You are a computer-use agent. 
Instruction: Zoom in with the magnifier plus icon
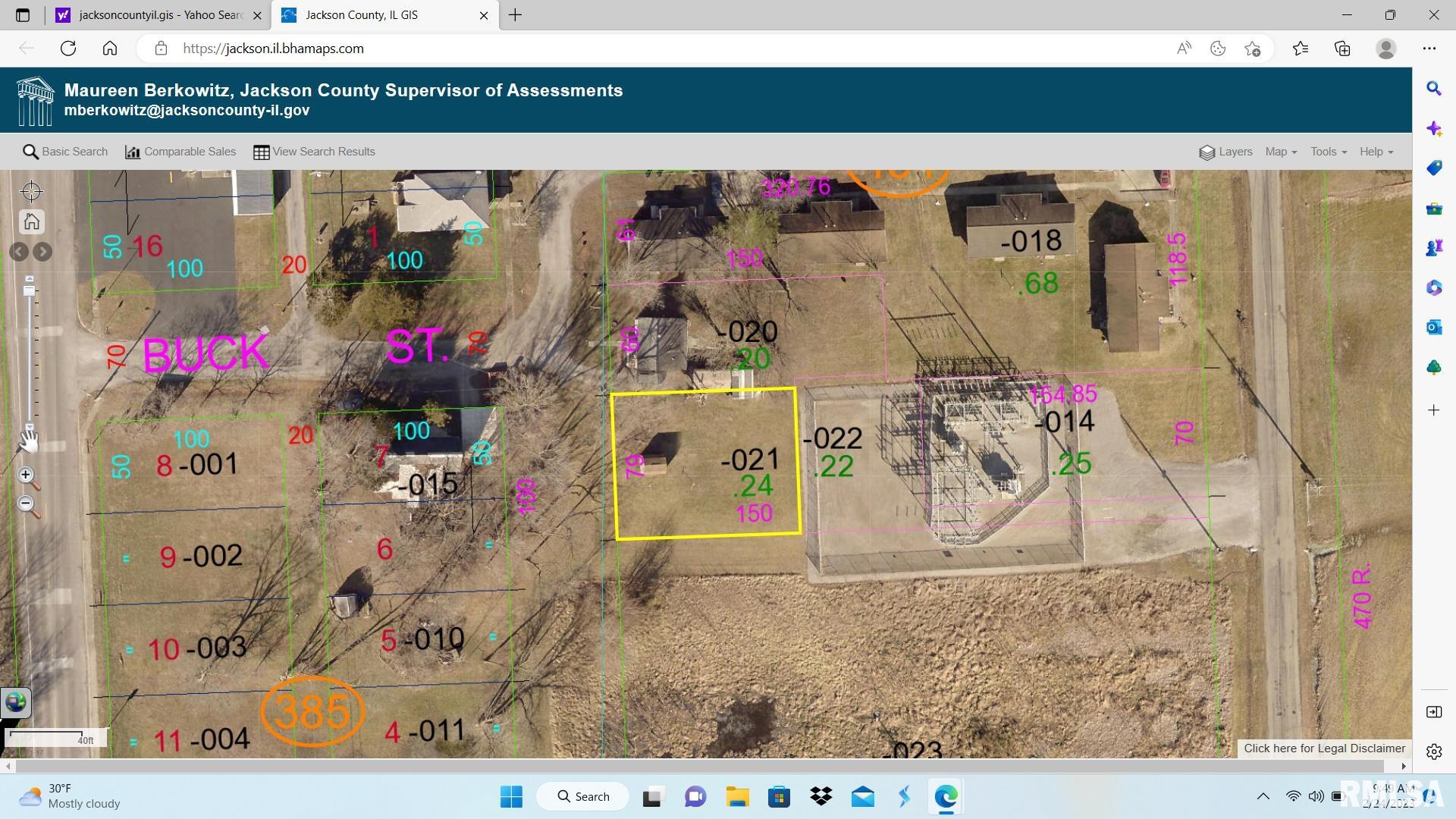pos(27,476)
